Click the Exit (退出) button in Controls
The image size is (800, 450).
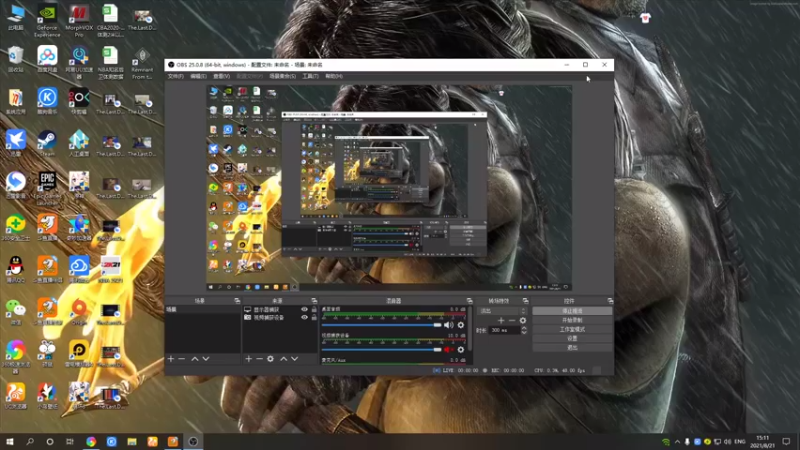tap(572, 347)
